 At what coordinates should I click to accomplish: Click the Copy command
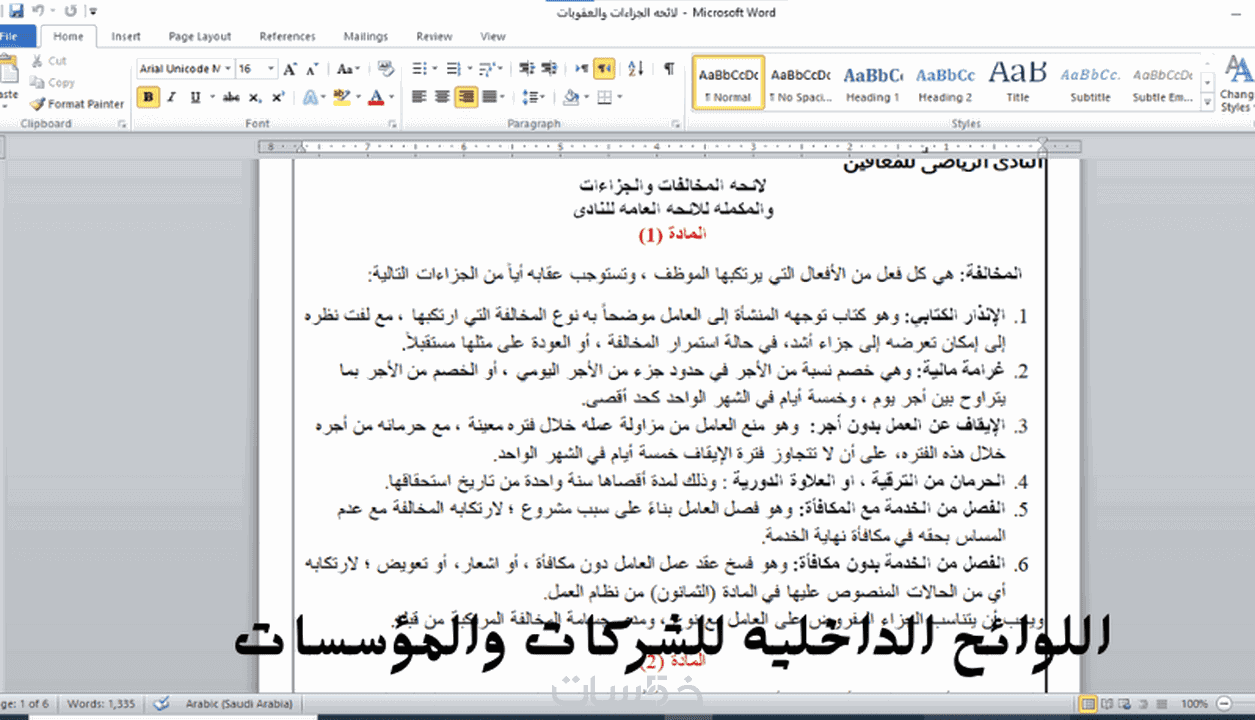coord(52,83)
